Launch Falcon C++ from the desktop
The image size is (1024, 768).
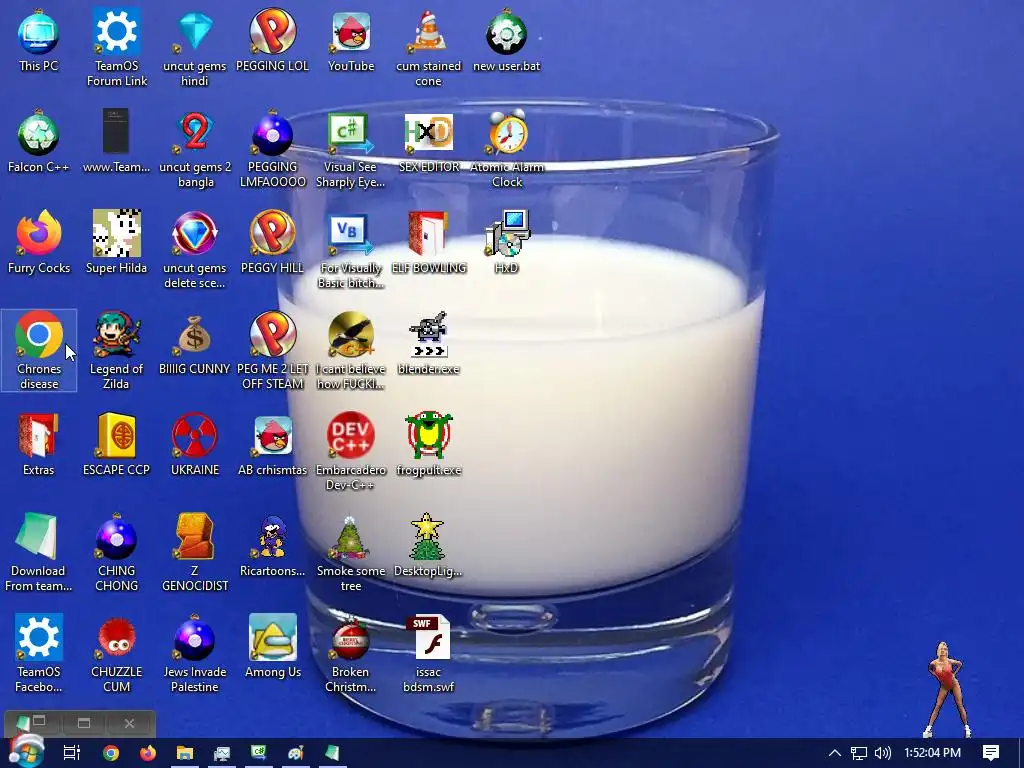pyautogui.click(x=39, y=142)
